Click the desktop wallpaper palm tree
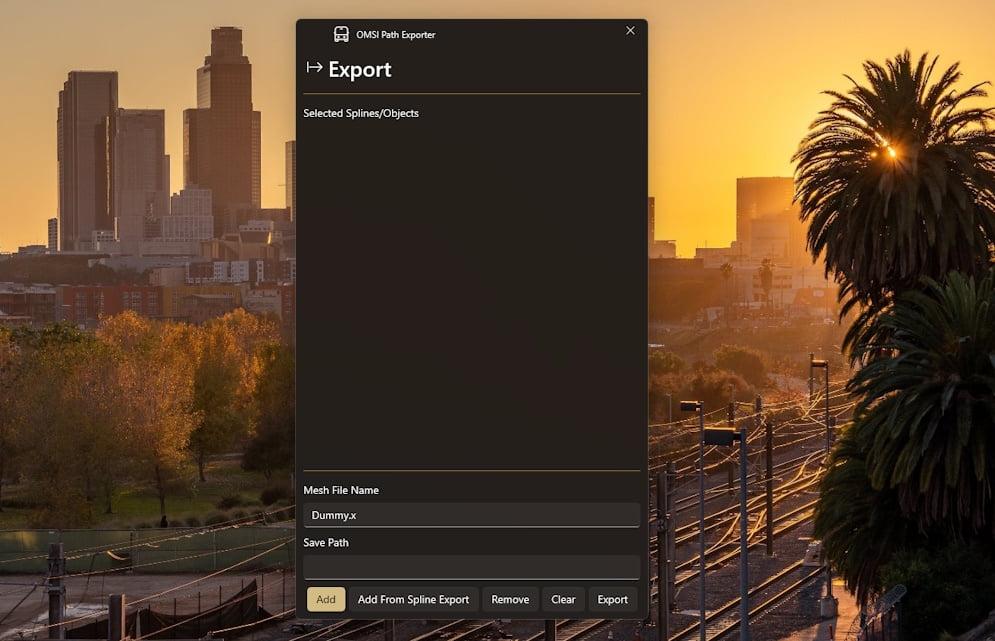Image resolution: width=995 pixels, height=641 pixels. [895, 190]
